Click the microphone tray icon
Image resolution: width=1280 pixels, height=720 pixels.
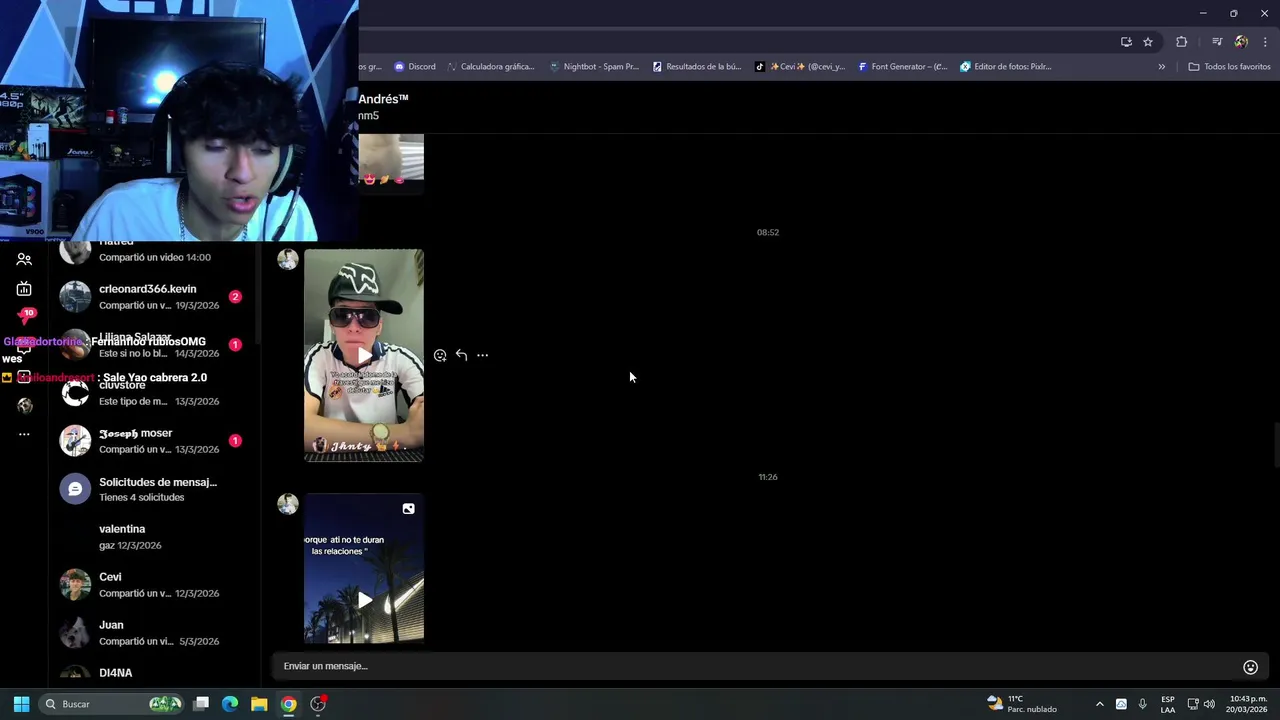[1142, 704]
